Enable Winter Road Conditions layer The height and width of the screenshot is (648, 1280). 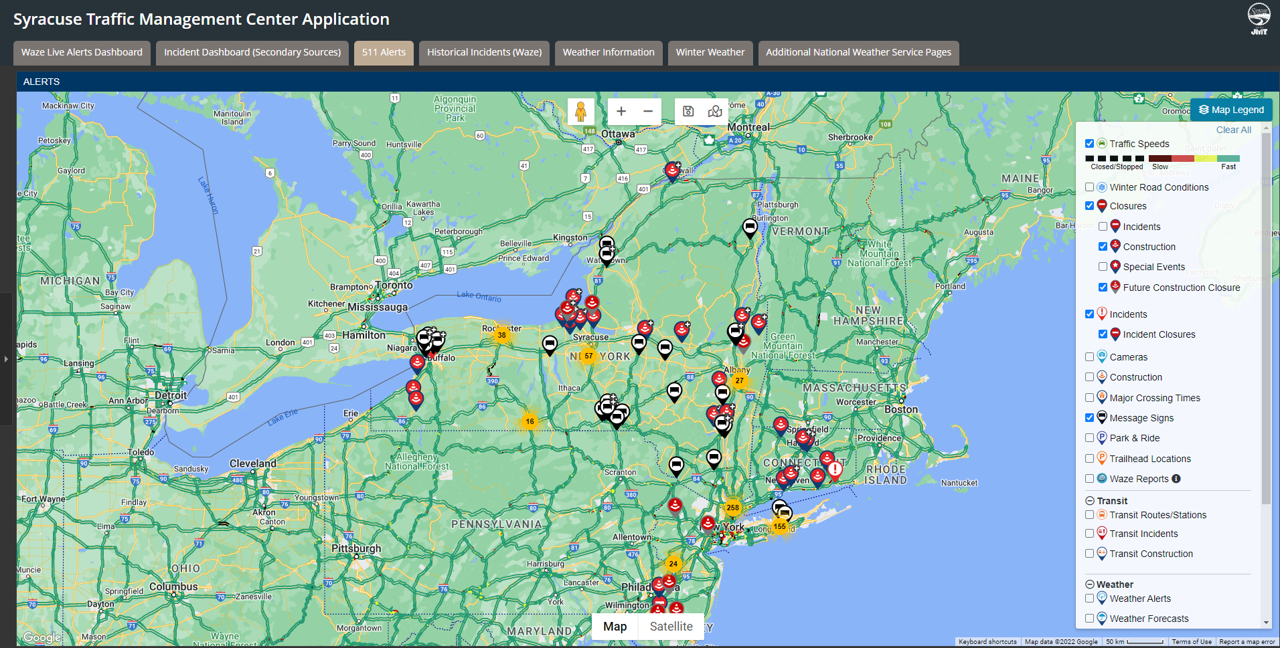tap(1090, 187)
